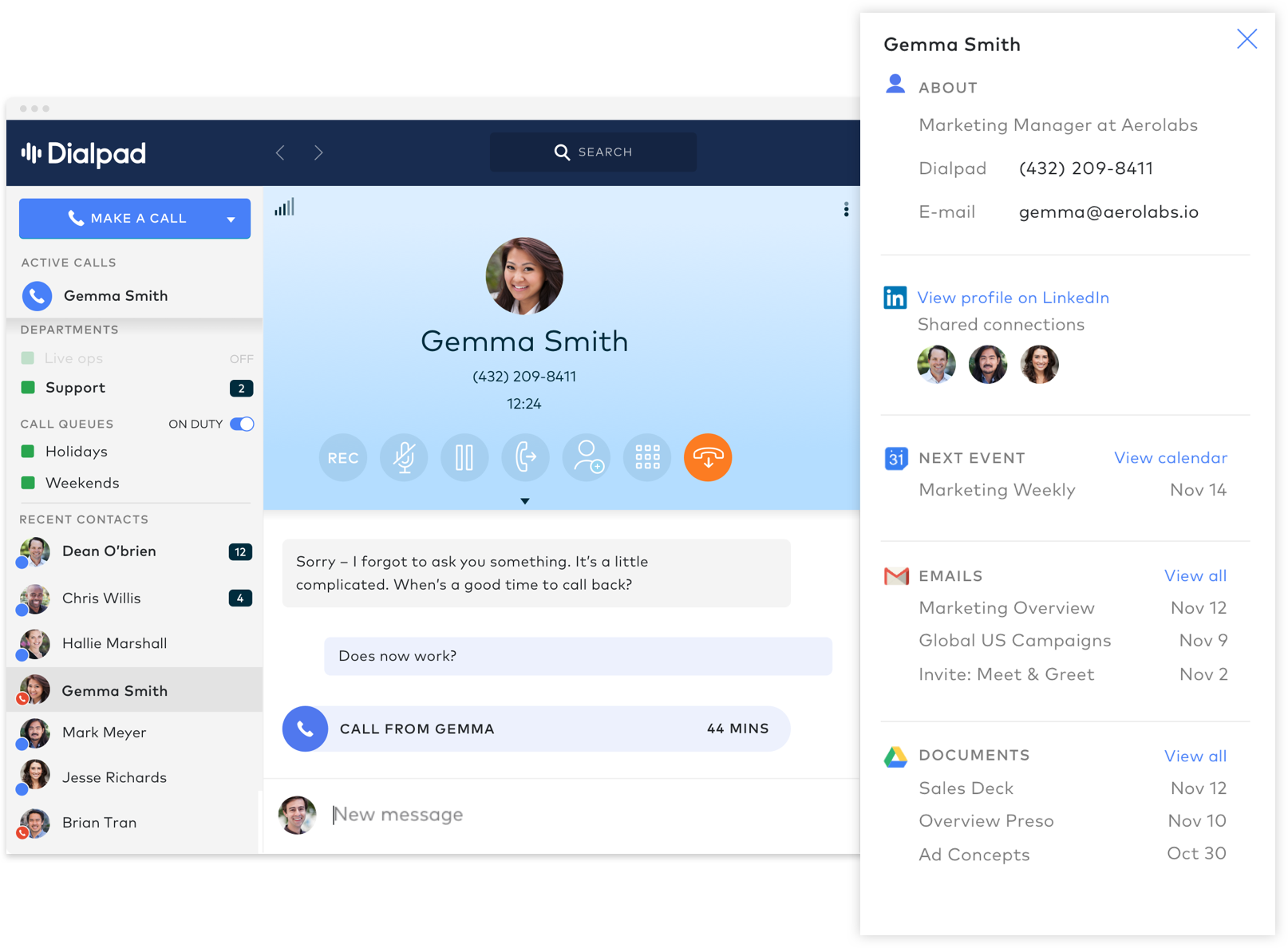The width and height of the screenshot is (1288, 948).
Task: Open Overview Preso document
Action: (1073, 821)
